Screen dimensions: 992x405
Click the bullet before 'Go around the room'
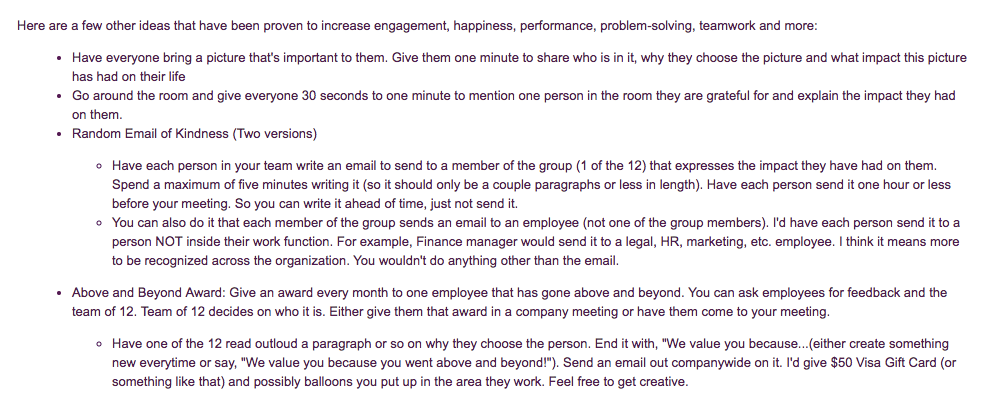pyautogui.click(x=59, y=96)
